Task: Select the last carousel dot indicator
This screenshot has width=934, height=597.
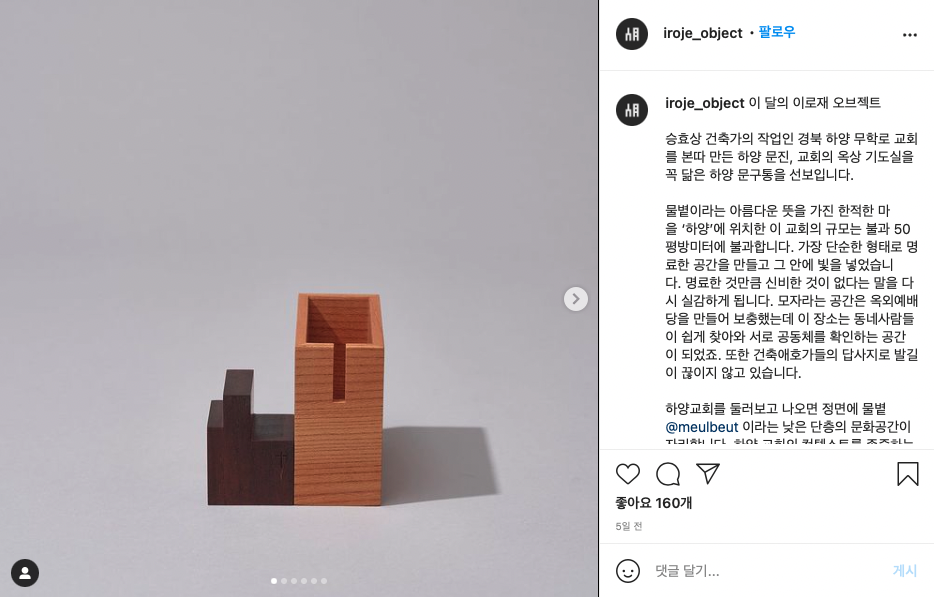Action: click(x=324, y=581)
